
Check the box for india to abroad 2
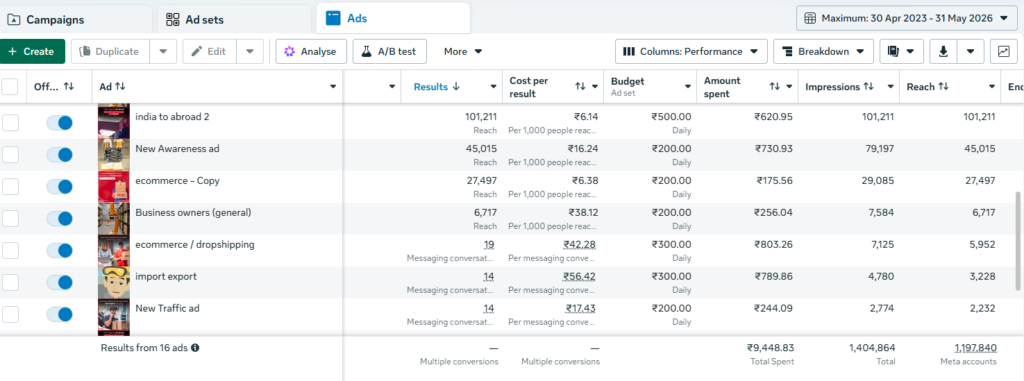click(x=10, y=123)
